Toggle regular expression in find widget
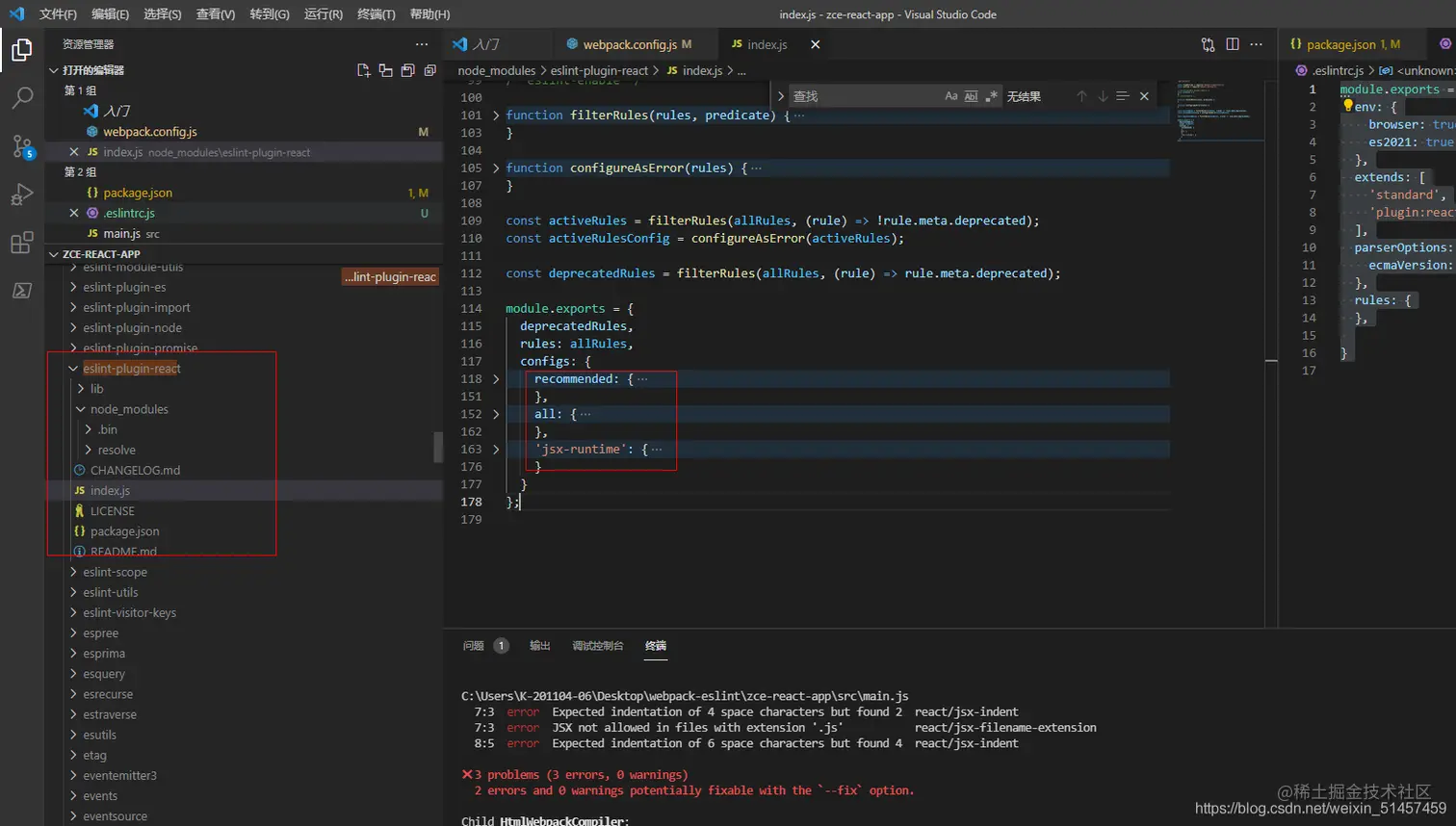The image size is (1456, 826). 991,96
